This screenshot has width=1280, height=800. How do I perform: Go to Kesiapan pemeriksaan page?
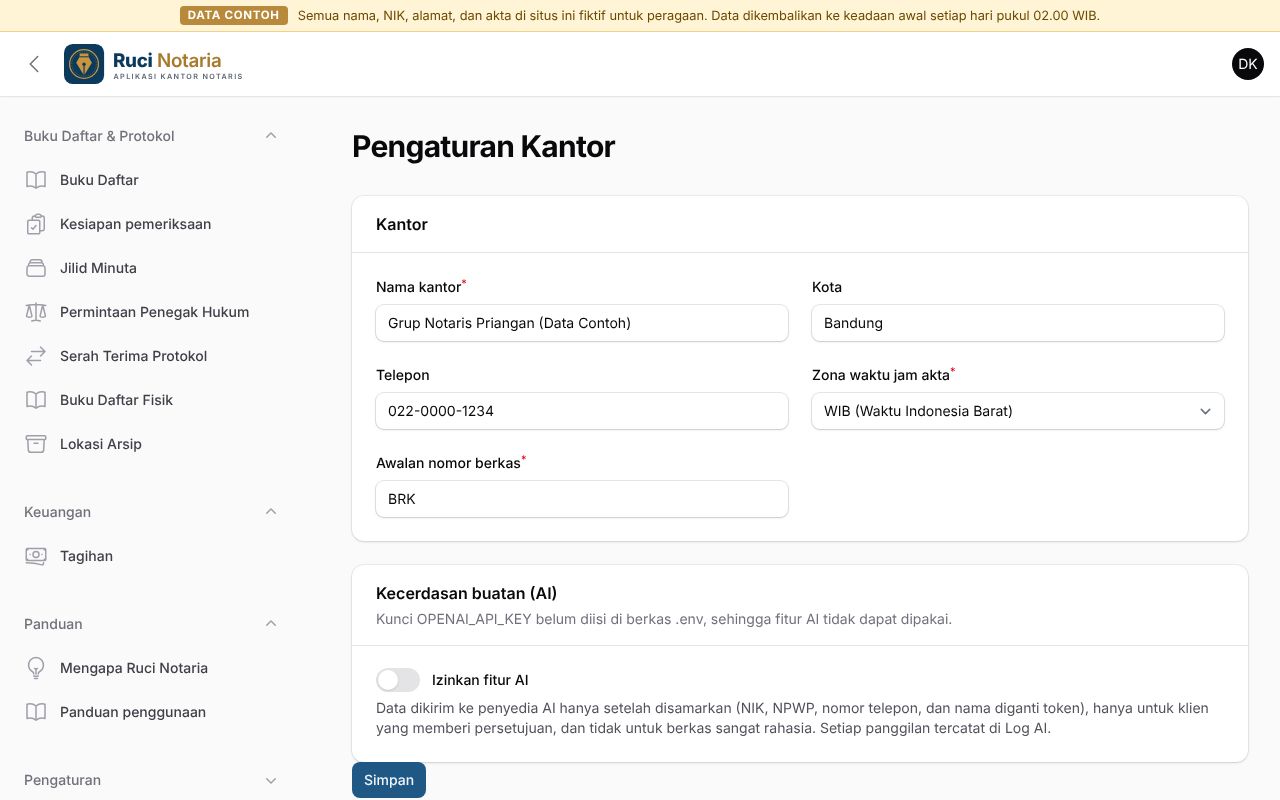(152, 224)
